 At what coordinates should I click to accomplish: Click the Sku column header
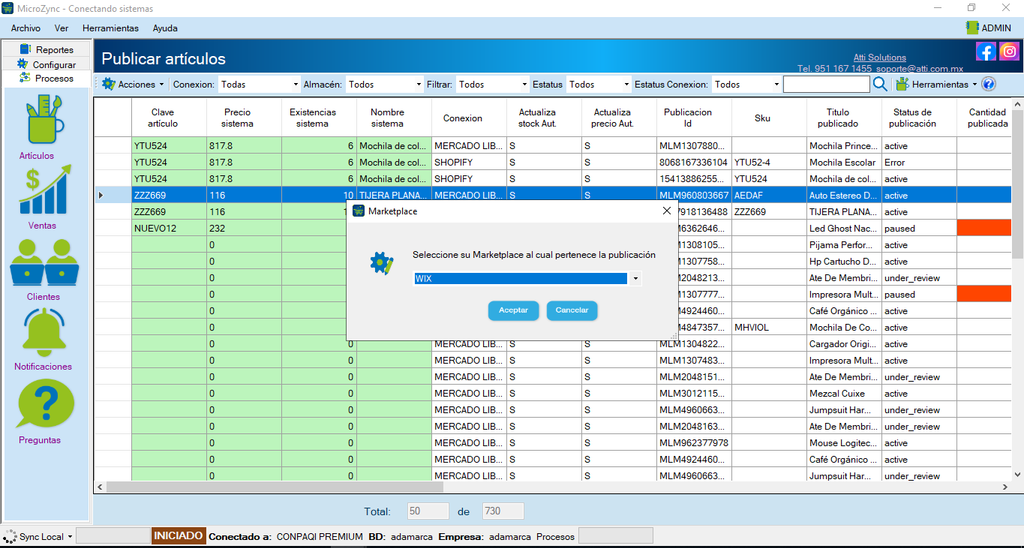tap(769, 118)
